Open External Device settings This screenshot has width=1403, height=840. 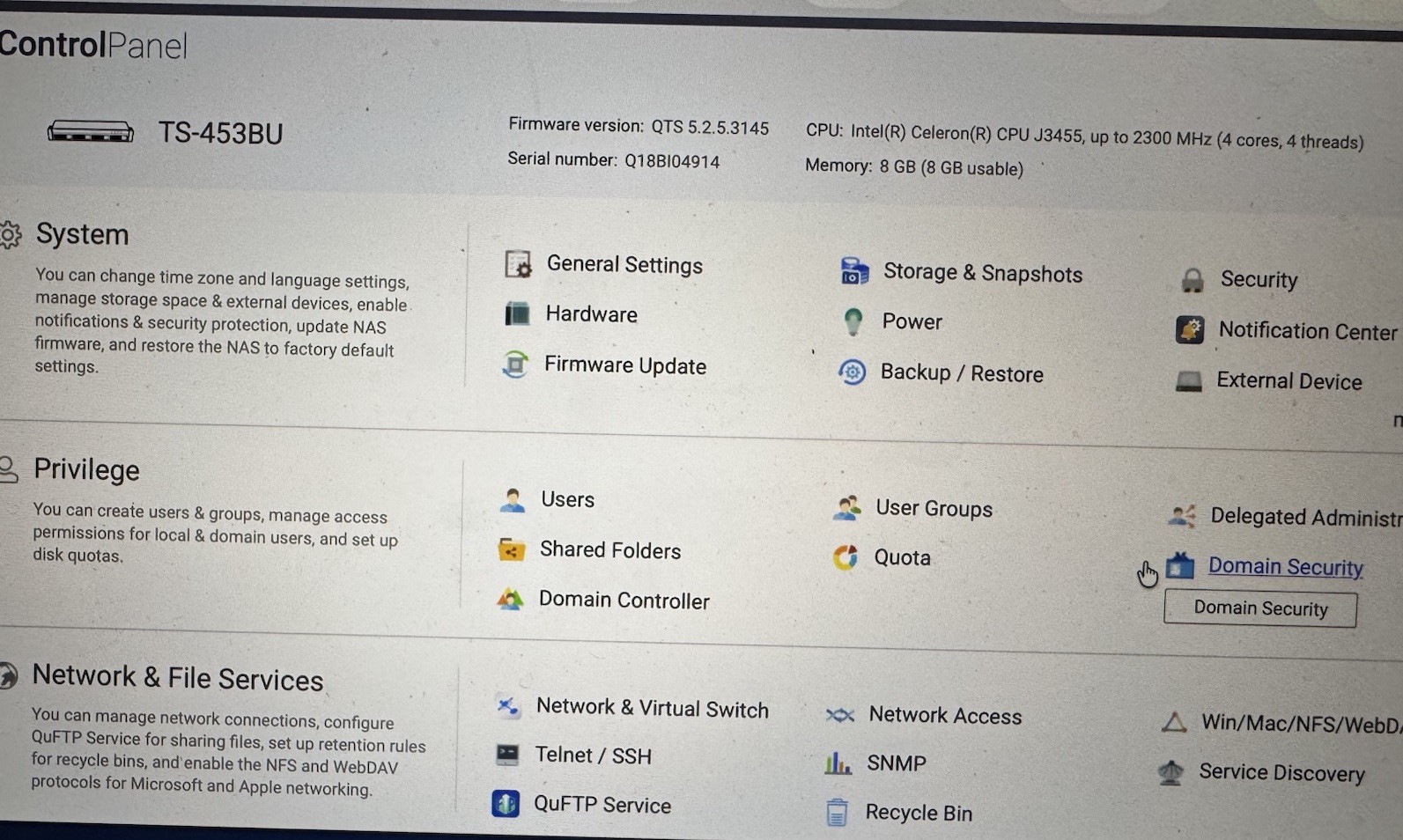coord(1289,381)
